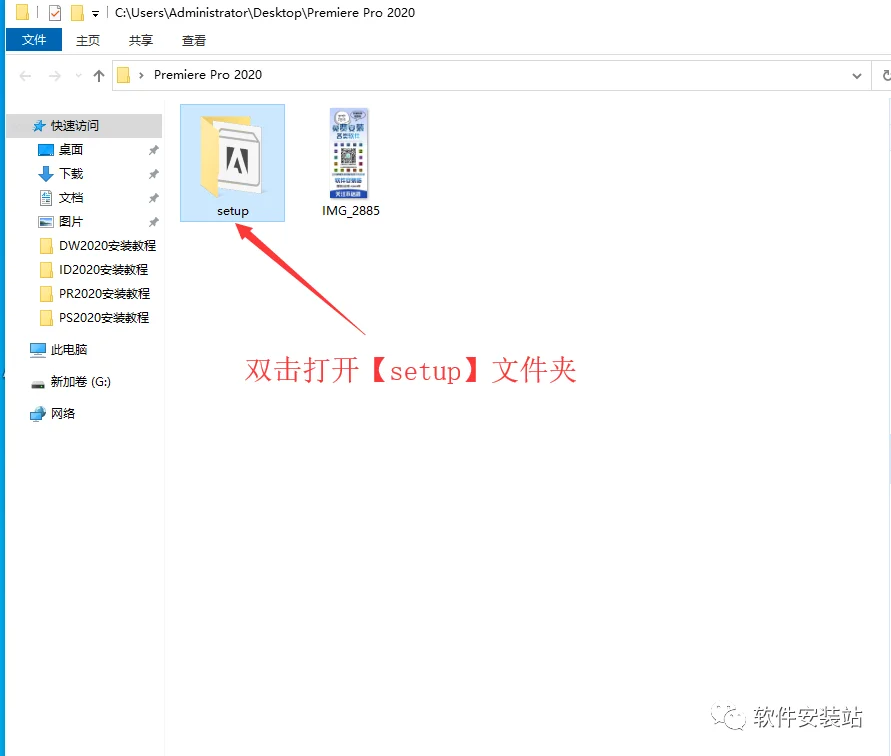The width and height of the screenshot is (891, 756).
Task: Click the address bar folder icon
Action: 123,75
